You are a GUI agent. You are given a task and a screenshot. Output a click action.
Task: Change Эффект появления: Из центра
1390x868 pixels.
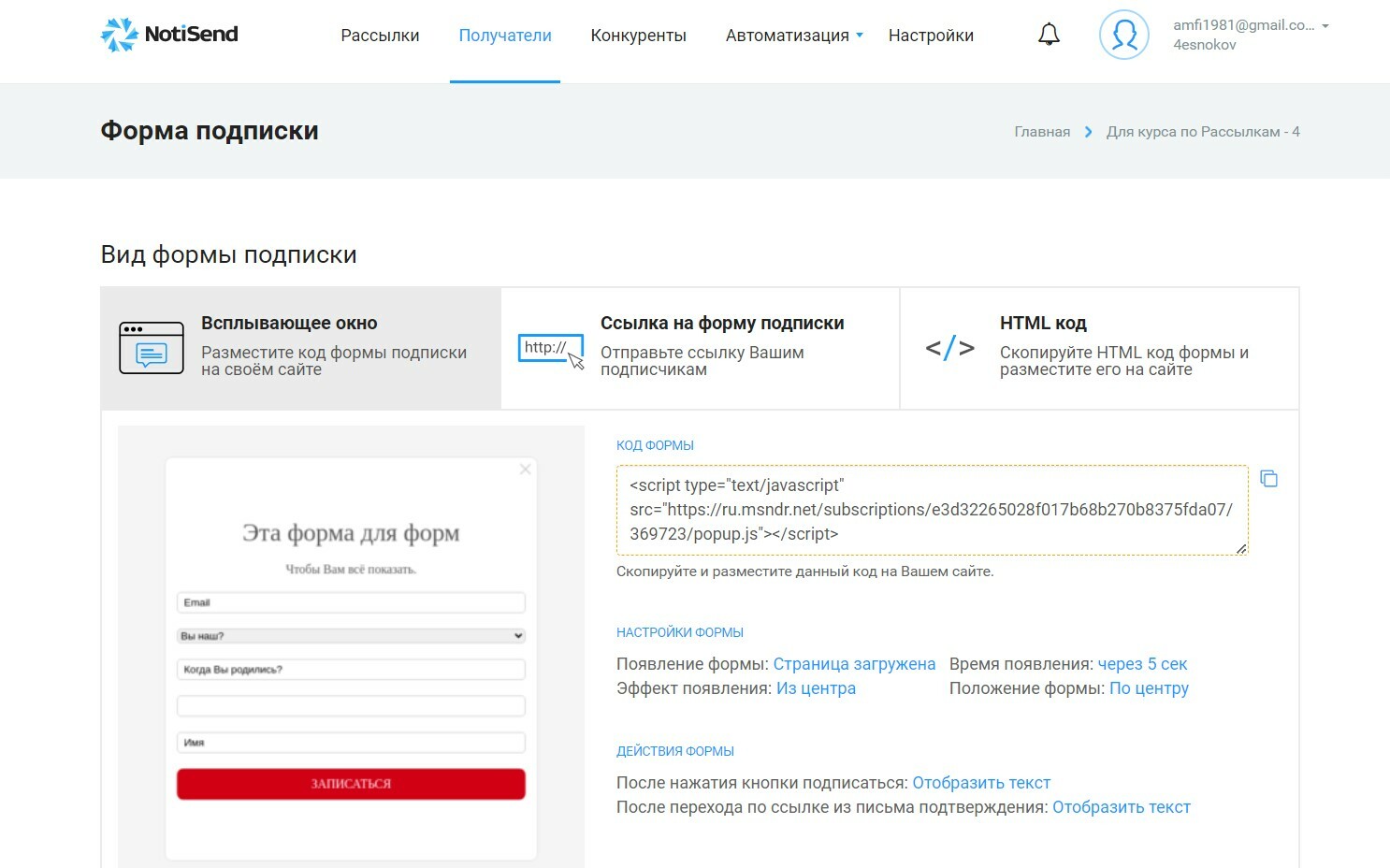816,688
